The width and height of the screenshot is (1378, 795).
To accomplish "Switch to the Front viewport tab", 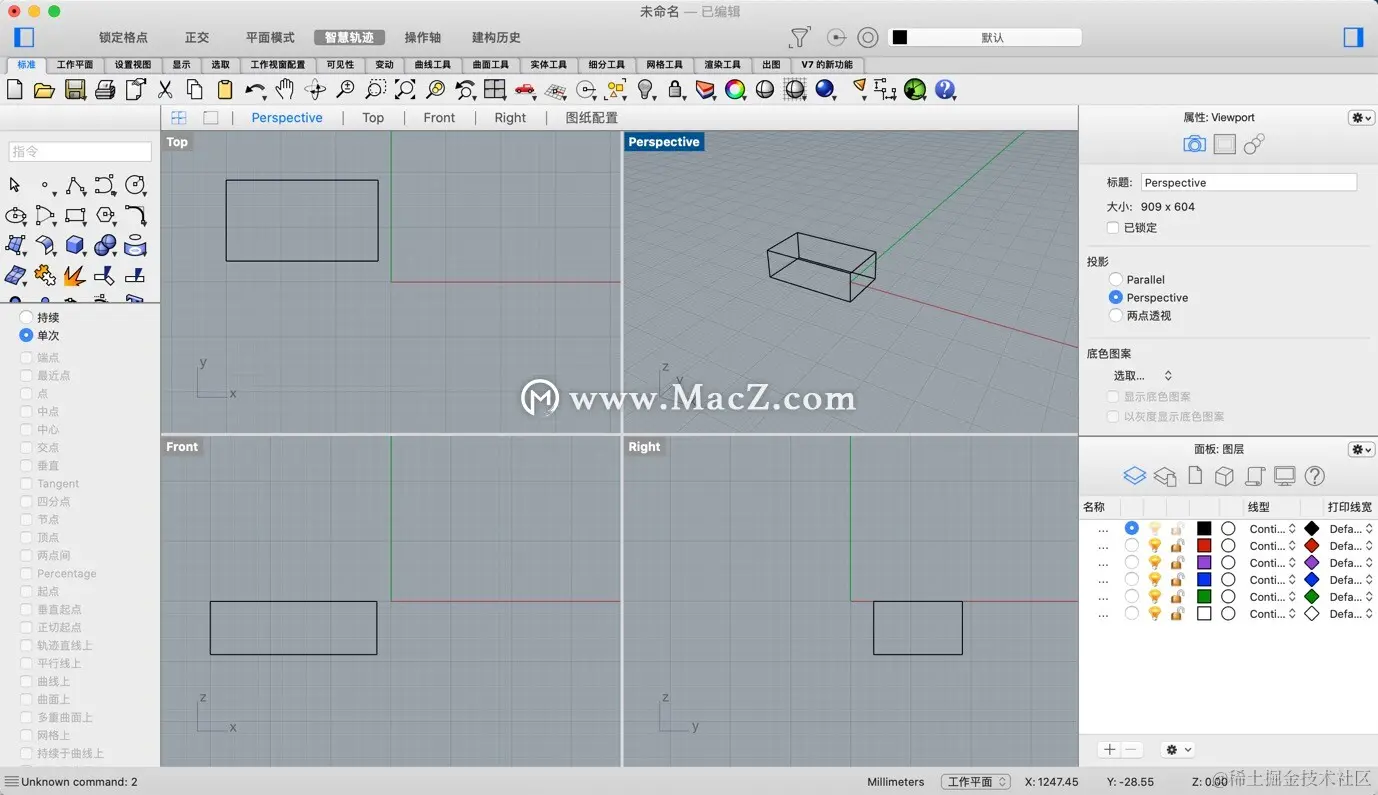I will pyautogui.click(x=439, y=117).
